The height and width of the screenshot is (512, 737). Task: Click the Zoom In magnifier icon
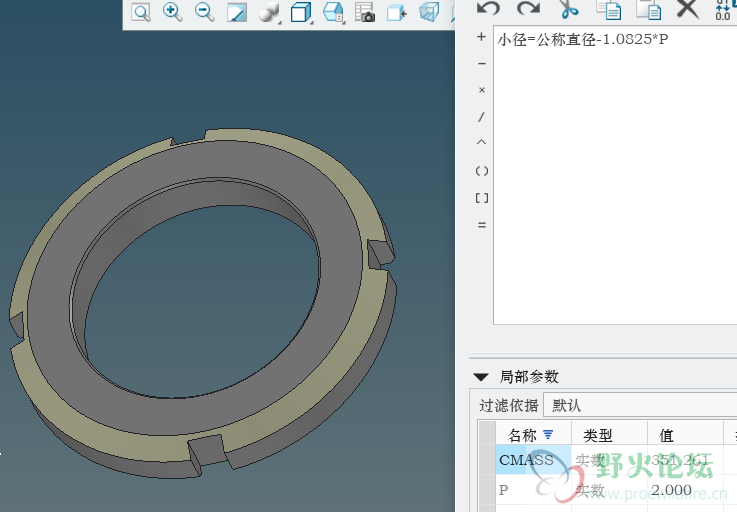pyautogui.click(x=172, y=12)
